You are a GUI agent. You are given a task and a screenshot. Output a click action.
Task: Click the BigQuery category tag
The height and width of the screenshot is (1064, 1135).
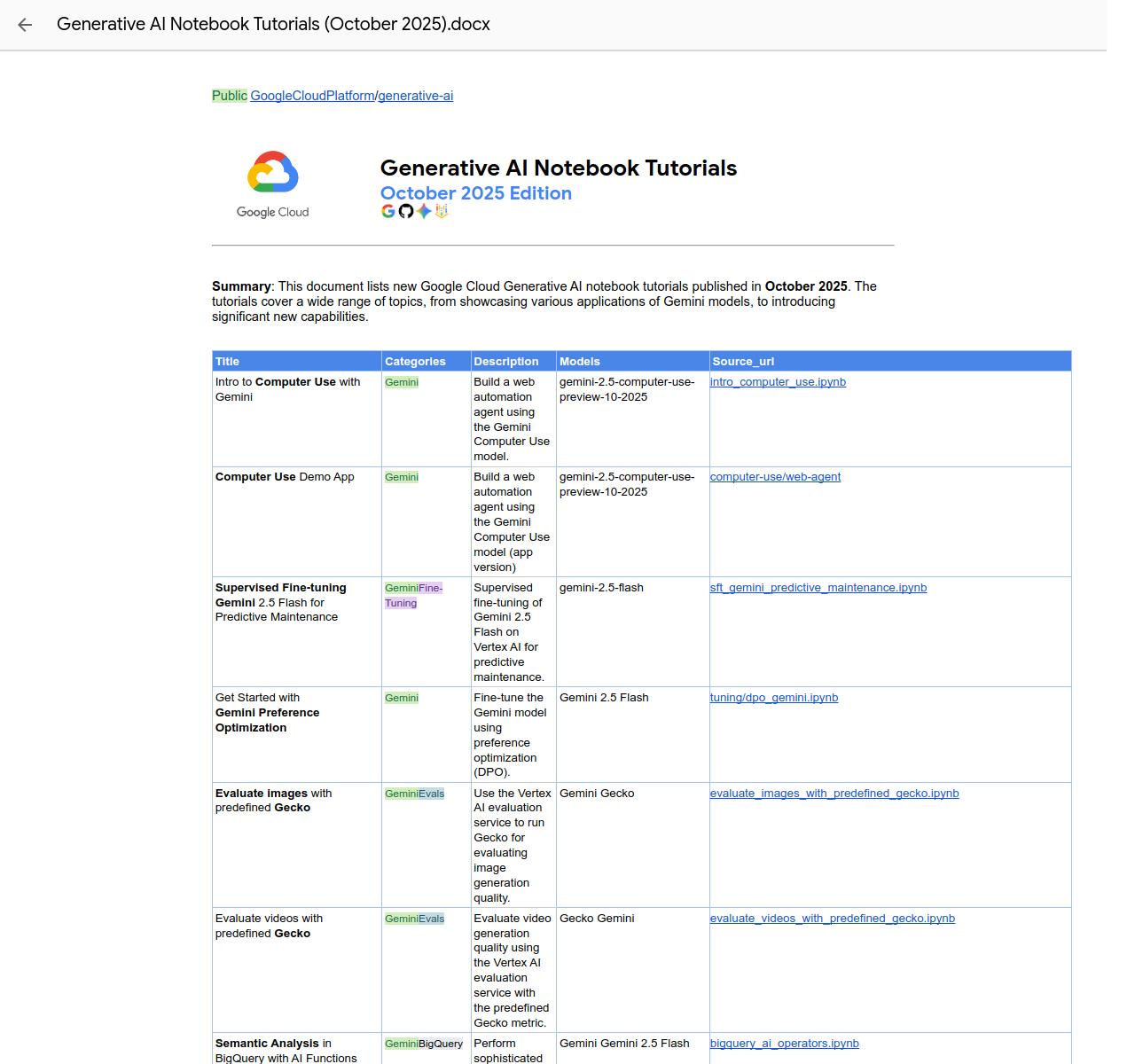click(441, 1044)
